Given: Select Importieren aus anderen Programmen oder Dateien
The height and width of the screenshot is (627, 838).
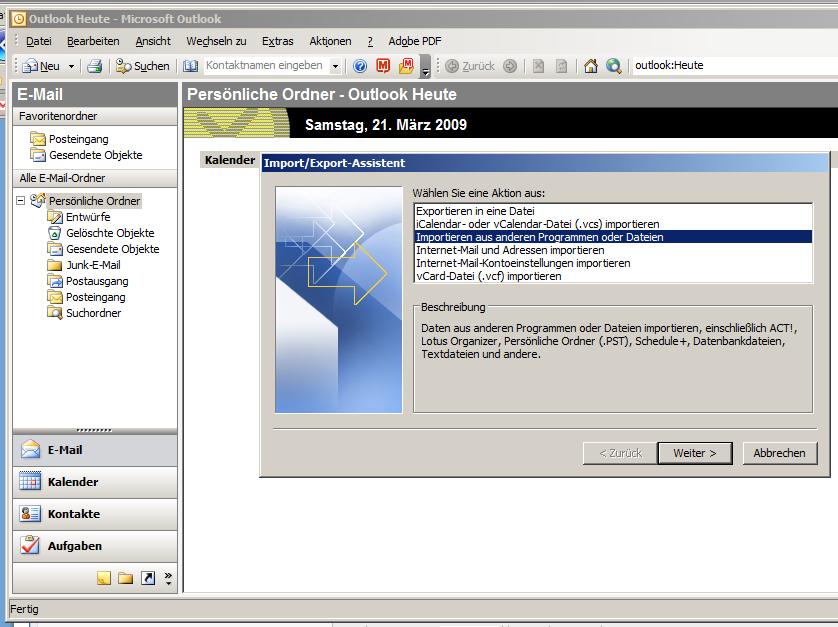Looking at the screenshot, I should pyautogui.click(x=613, y=237).
